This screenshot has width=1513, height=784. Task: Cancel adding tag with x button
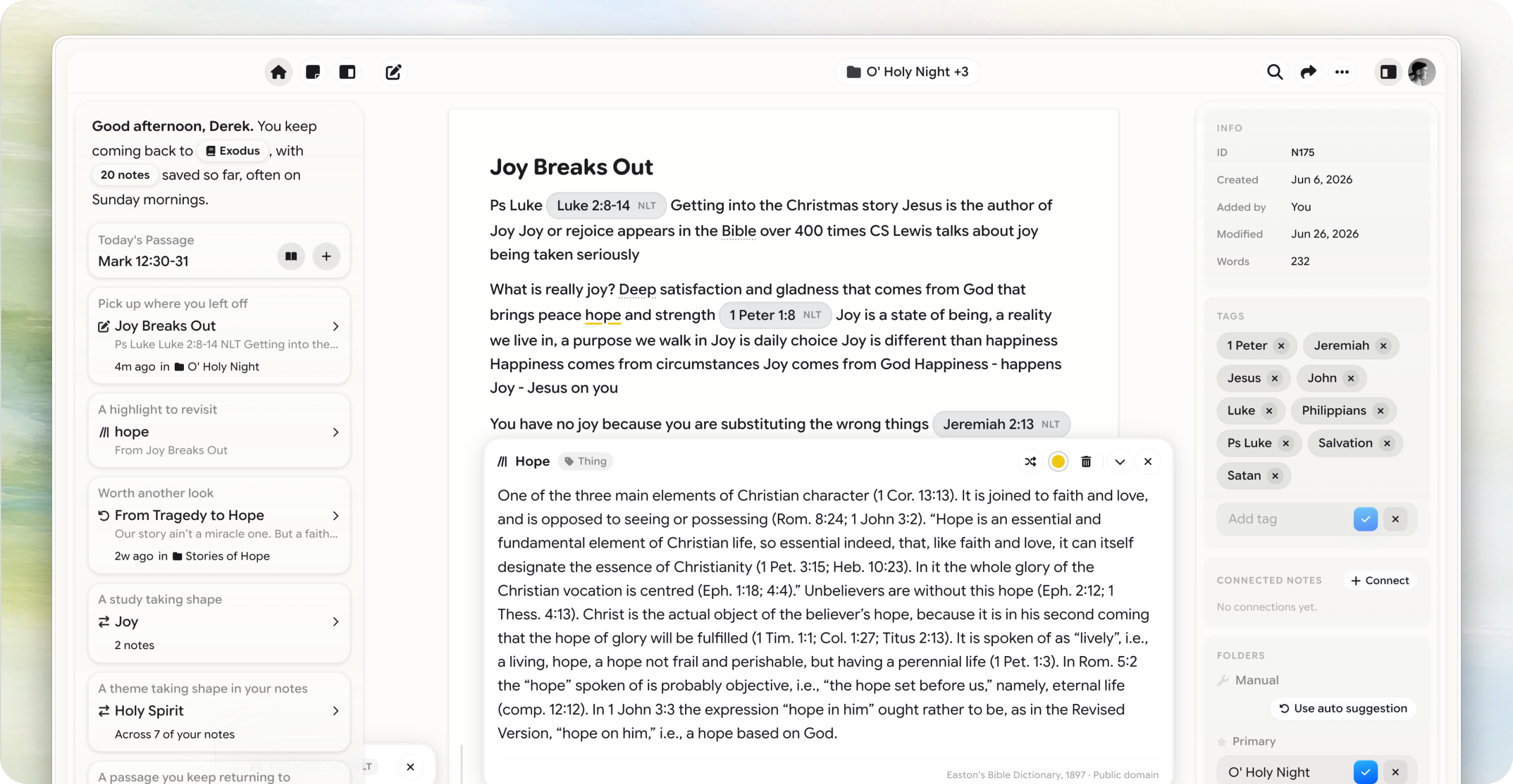[x=1395, y=519]
